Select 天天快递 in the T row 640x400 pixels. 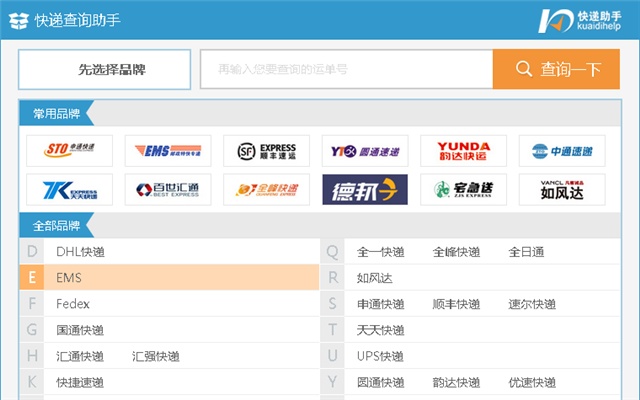(x=380, y=330)
